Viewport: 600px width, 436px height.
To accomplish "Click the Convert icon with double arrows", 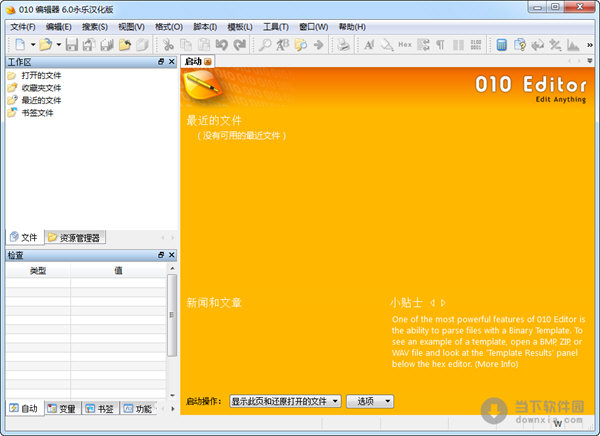I will (537, 45).
